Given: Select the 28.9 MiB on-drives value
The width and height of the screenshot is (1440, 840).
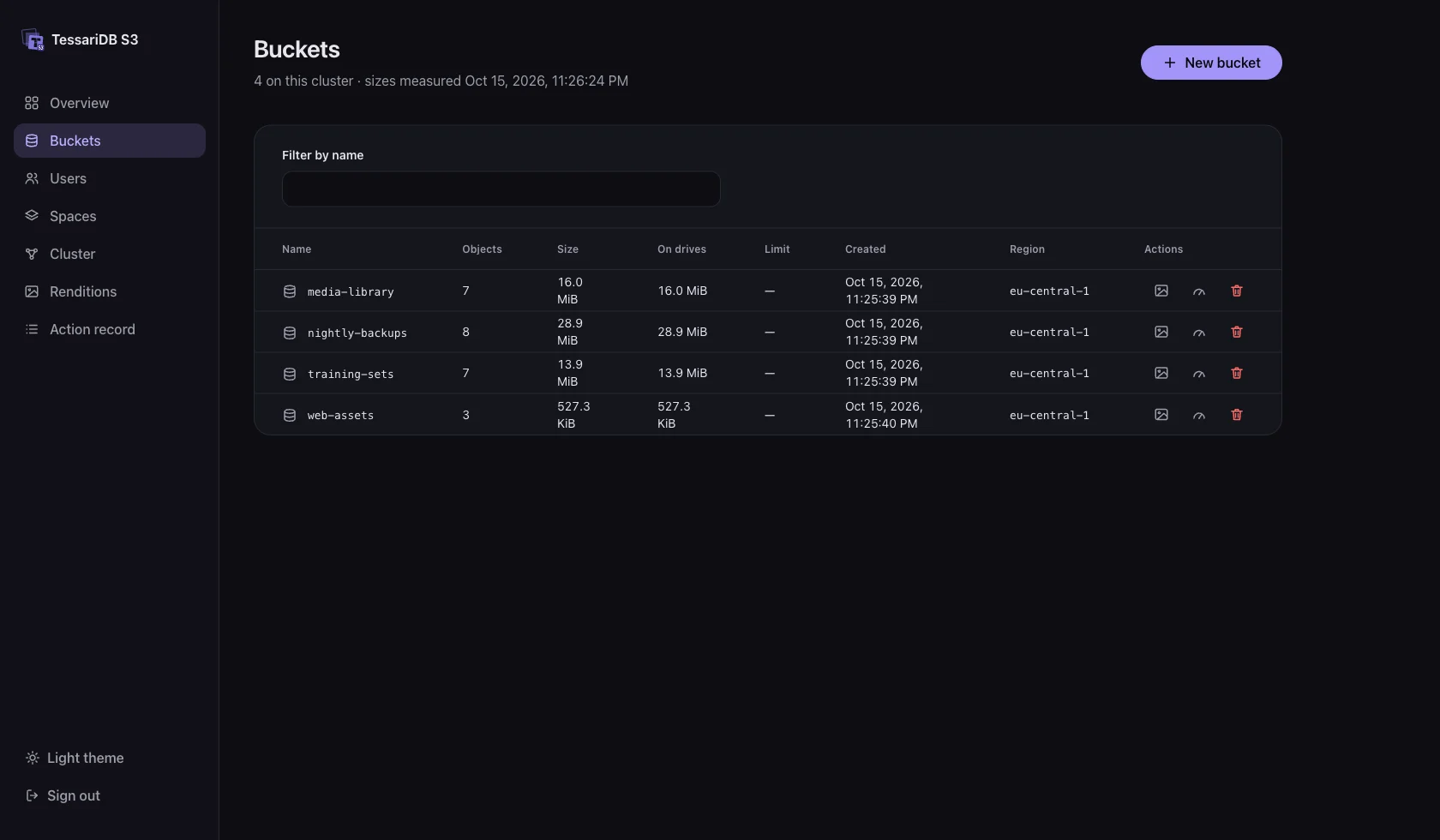Looking at the screenshot, I should [682, 332].
